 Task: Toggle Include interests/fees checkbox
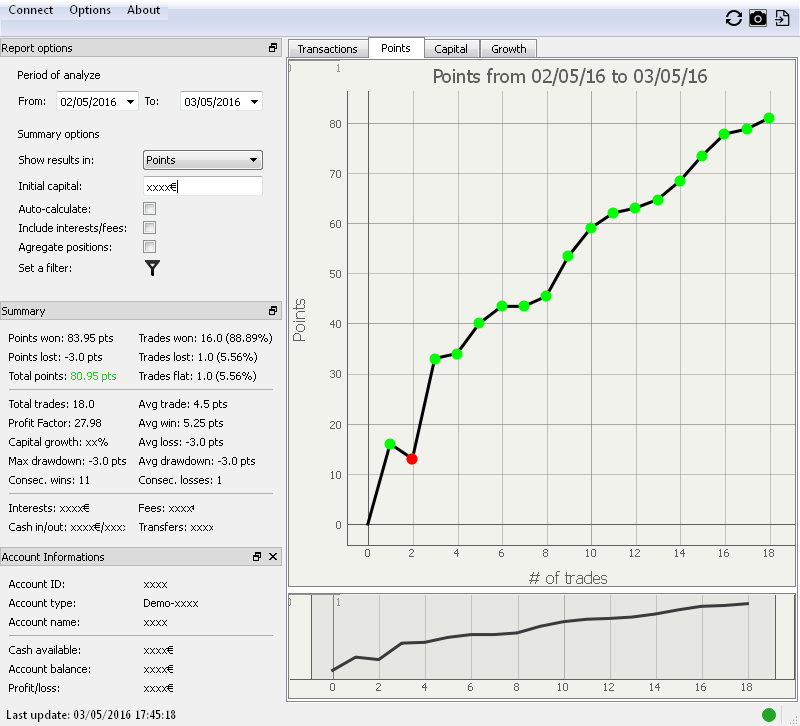pos(149,228)
